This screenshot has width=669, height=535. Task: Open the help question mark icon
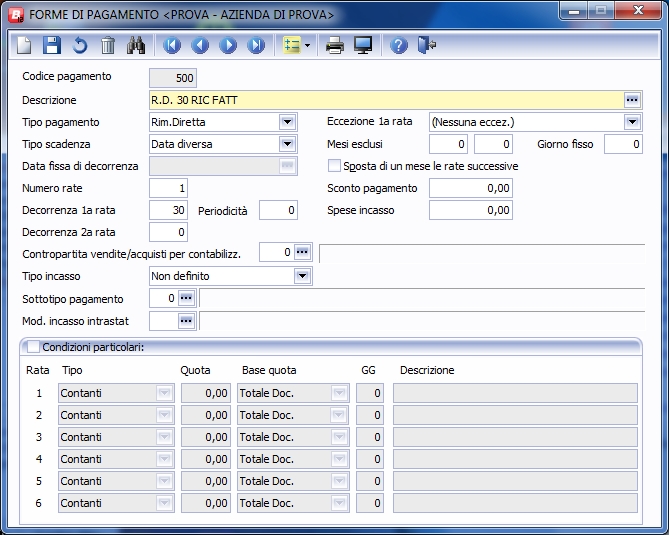399,45
